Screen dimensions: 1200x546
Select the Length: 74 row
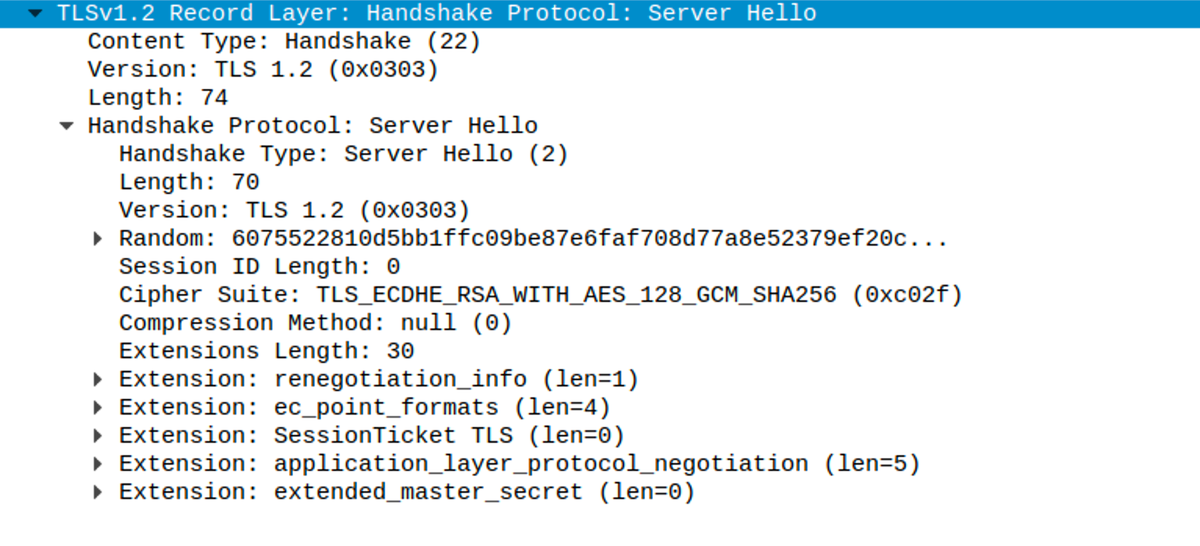coord(158,98)
